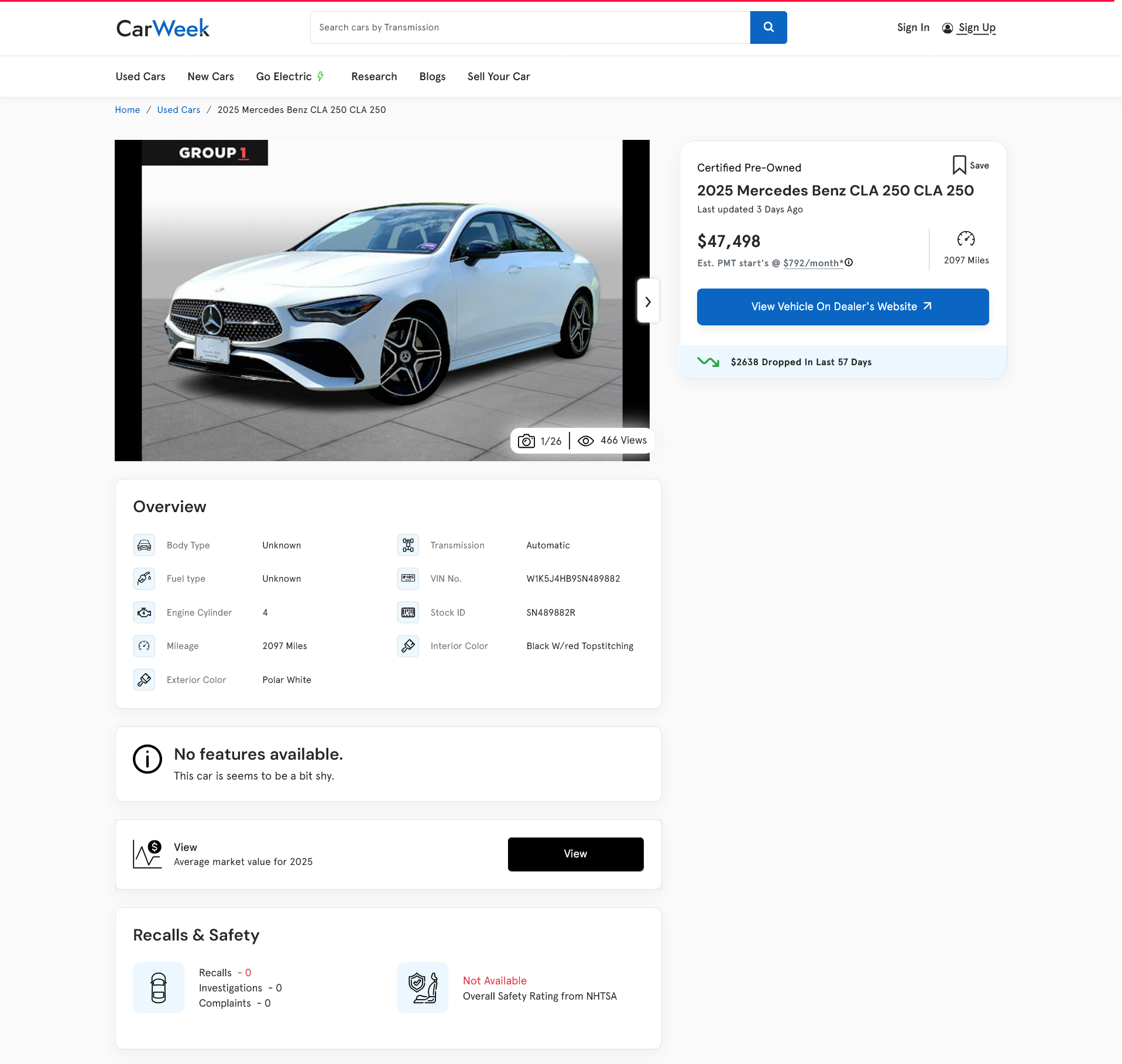This screenshot has width=1122, height=1064.
Task: Click the Certified Pre-Owned label
Action: click(x=749, y=168)
